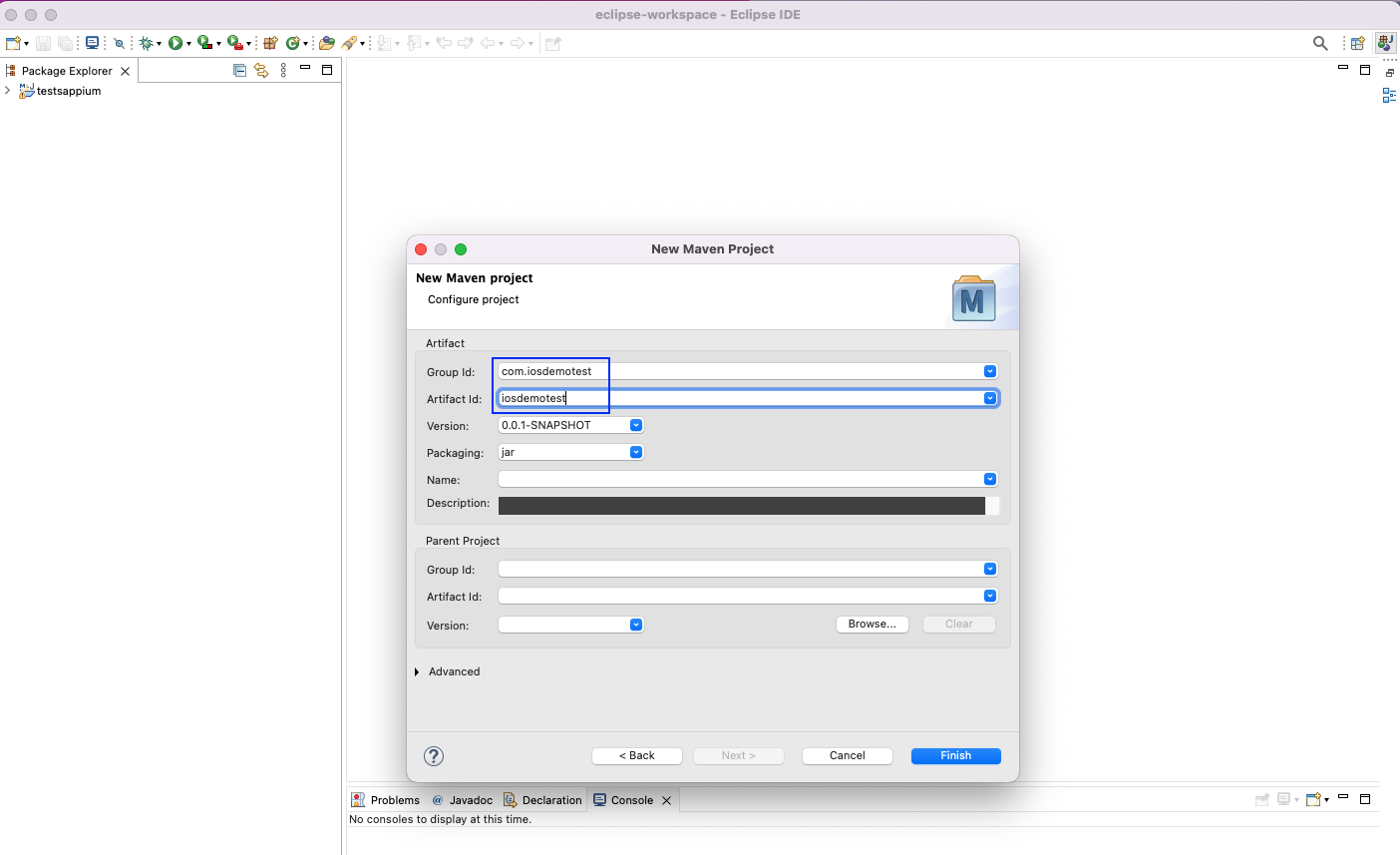
Task: Click the New wizard toolbar icon
Action: (13, 43)
